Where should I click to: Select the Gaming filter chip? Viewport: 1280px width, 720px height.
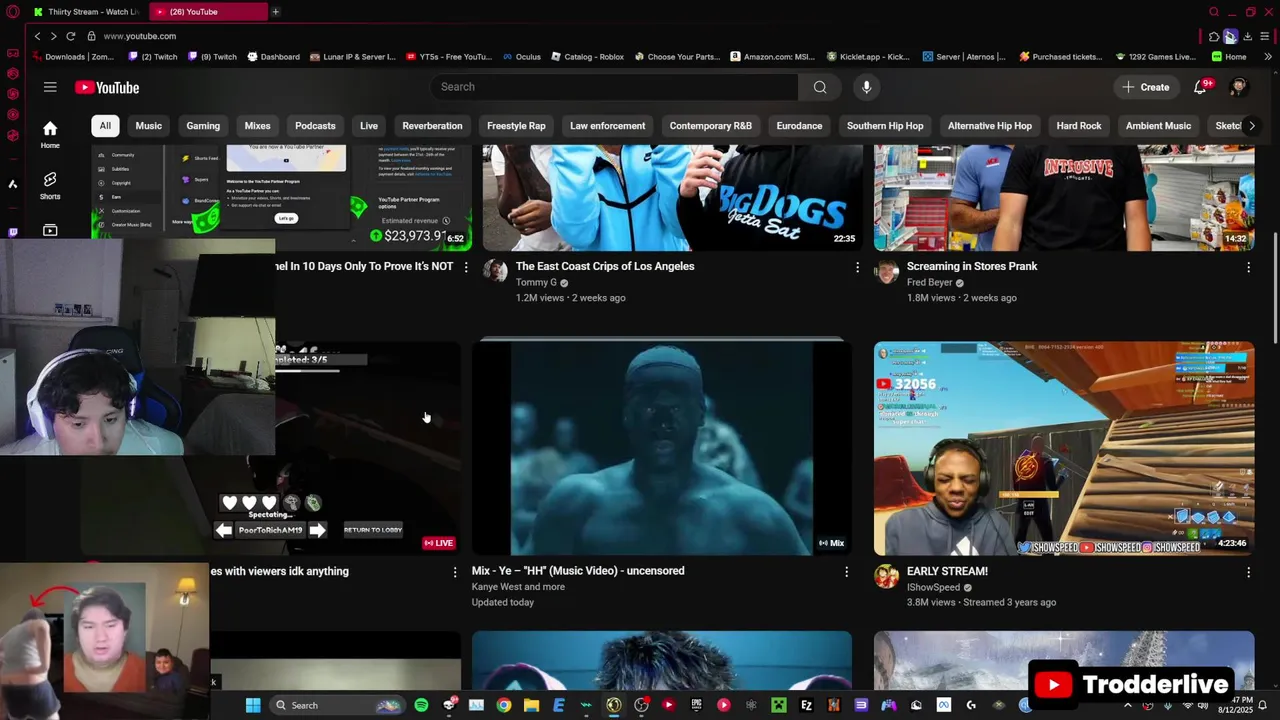pyautogui.click(x=203, y=126)
